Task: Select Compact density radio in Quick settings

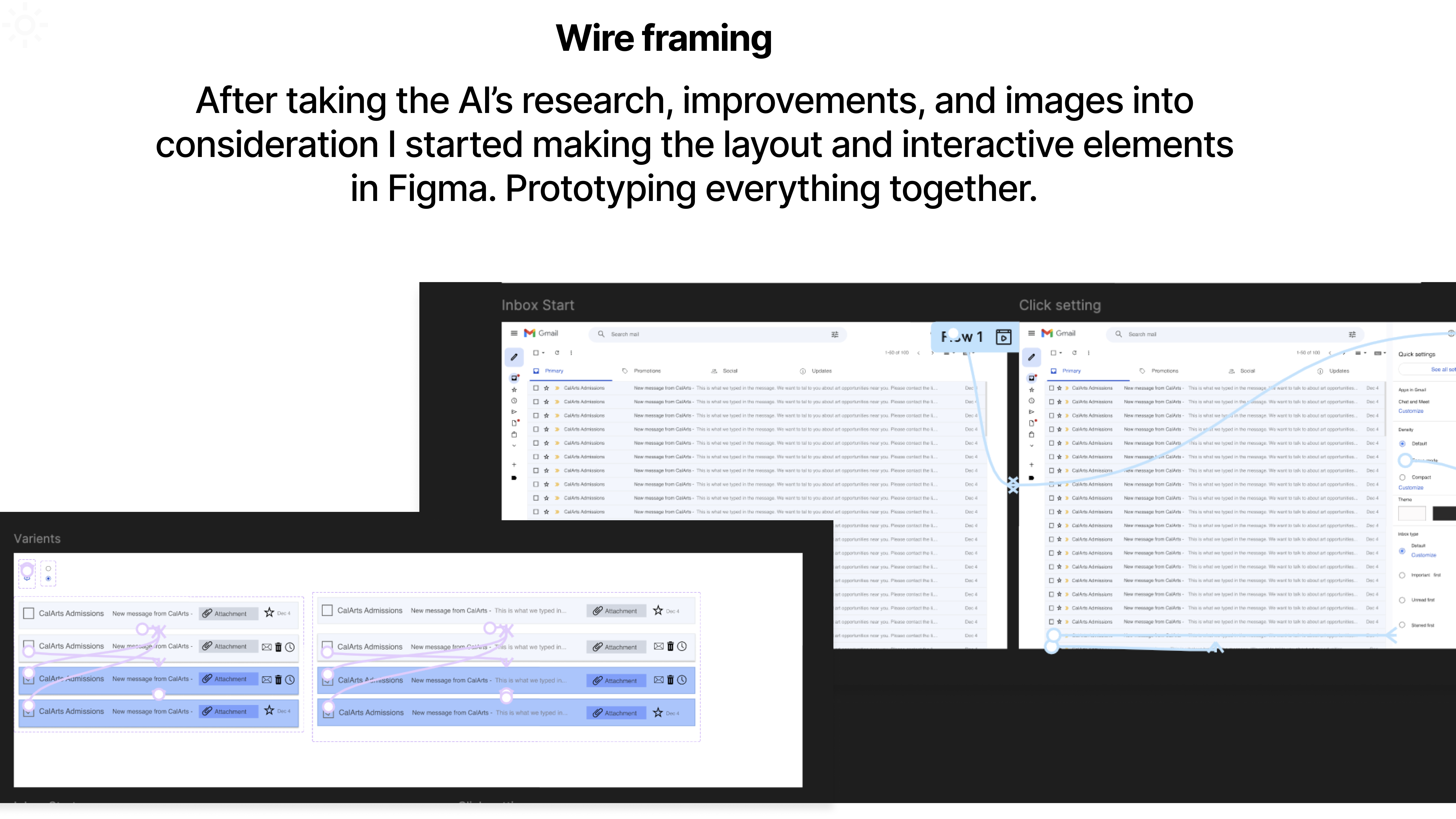Action: point(1402,477)
